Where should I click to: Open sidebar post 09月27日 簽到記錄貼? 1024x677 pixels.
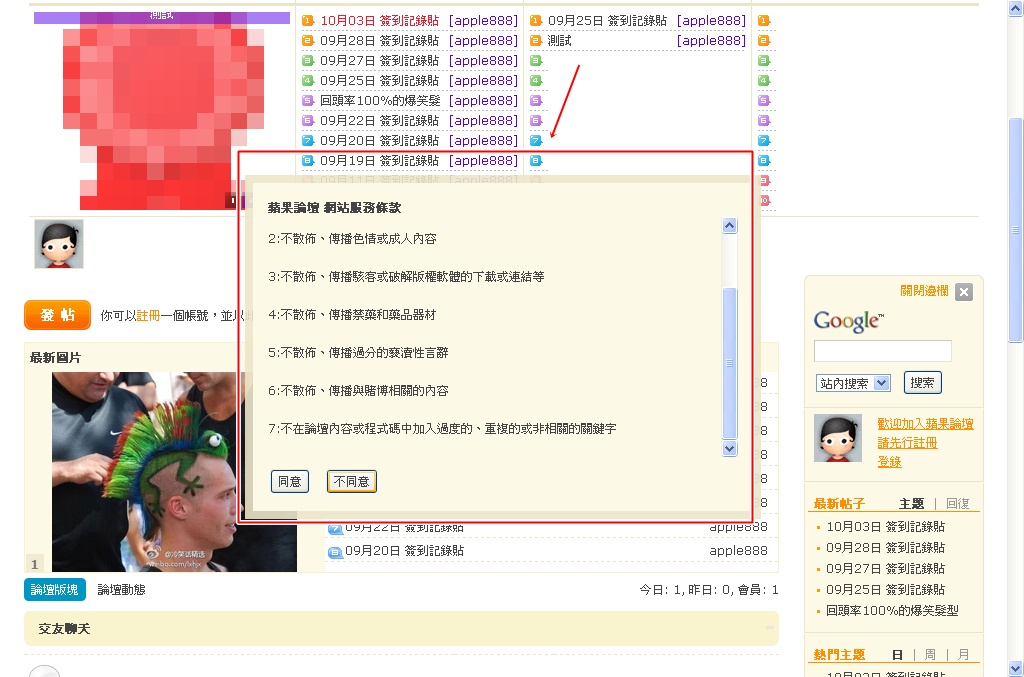(x=886, y=569)
